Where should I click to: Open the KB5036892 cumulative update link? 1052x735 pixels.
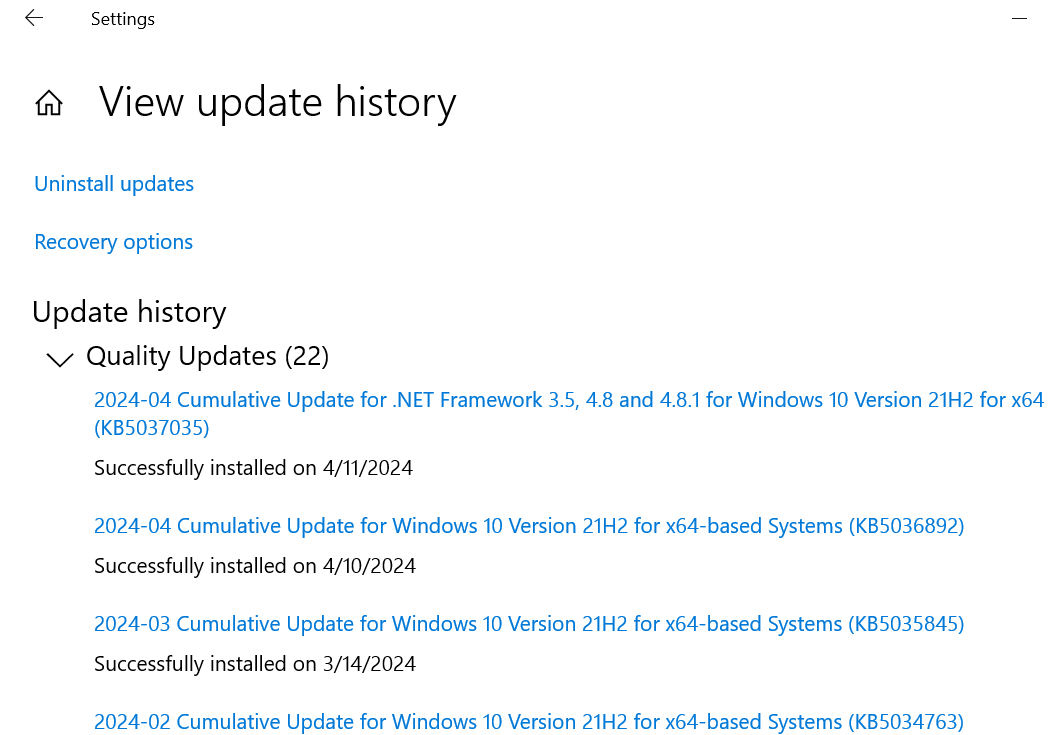click(x=529, y=526)
